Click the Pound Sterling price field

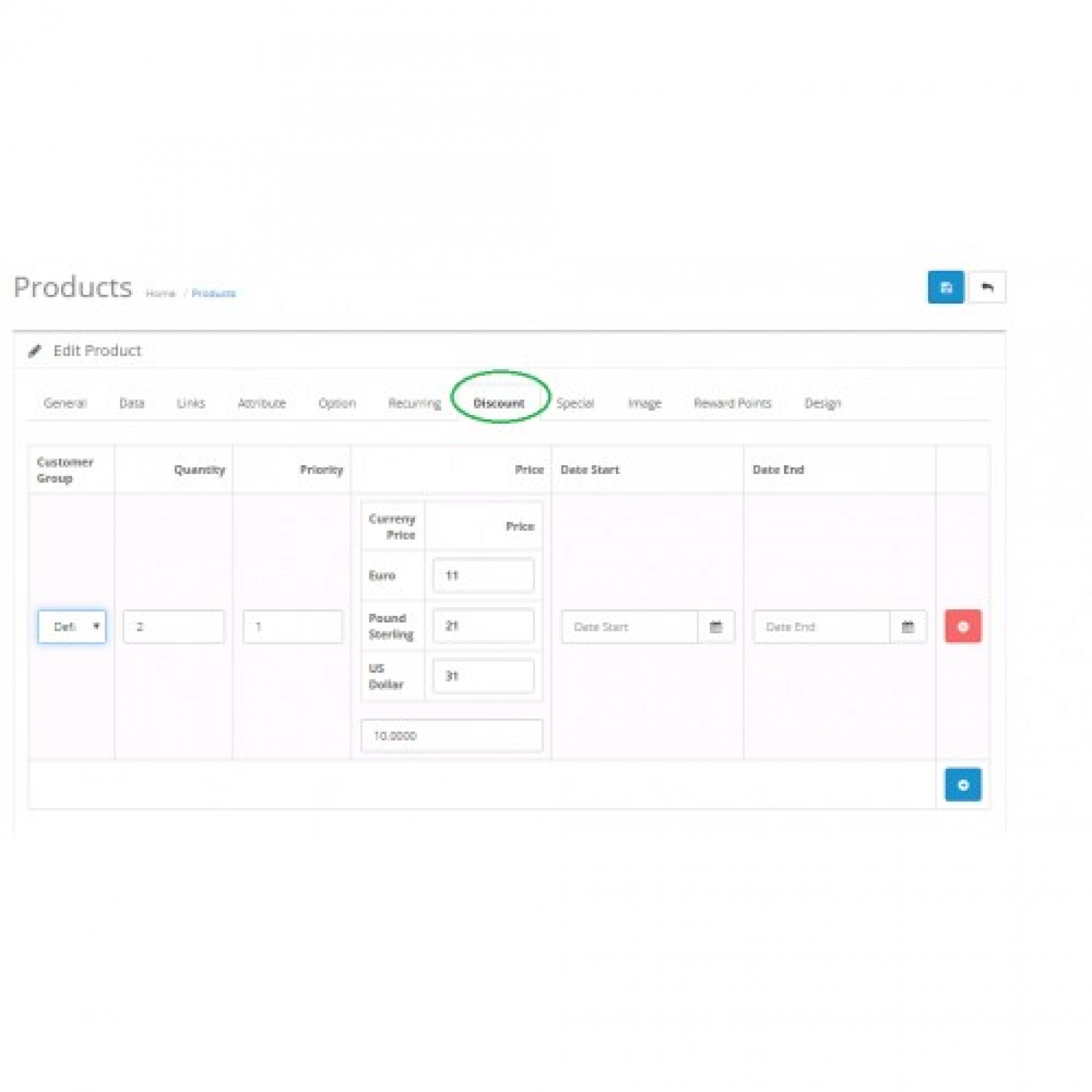click(483, 626)
